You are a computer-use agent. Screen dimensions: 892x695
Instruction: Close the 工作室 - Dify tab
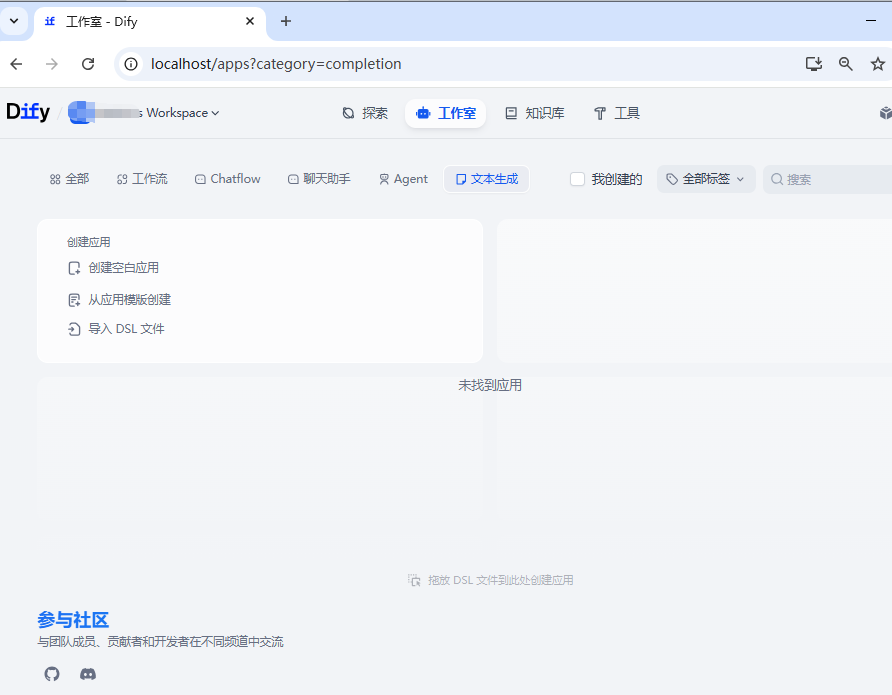tap(250, 22)
